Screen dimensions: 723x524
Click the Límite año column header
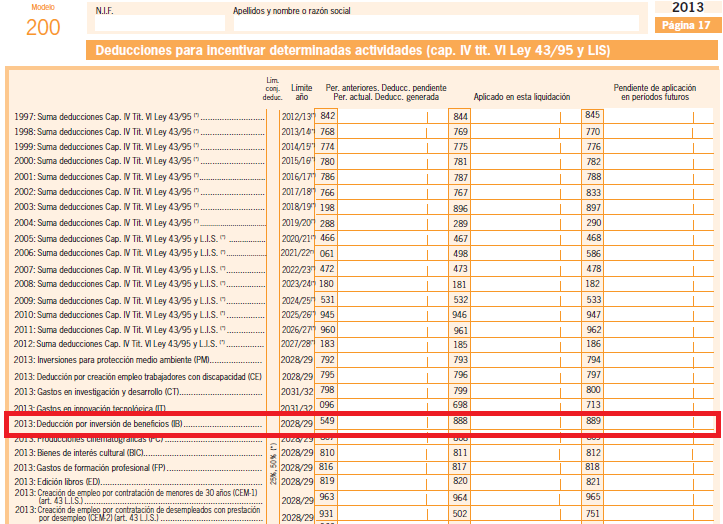tap(302, 92)
